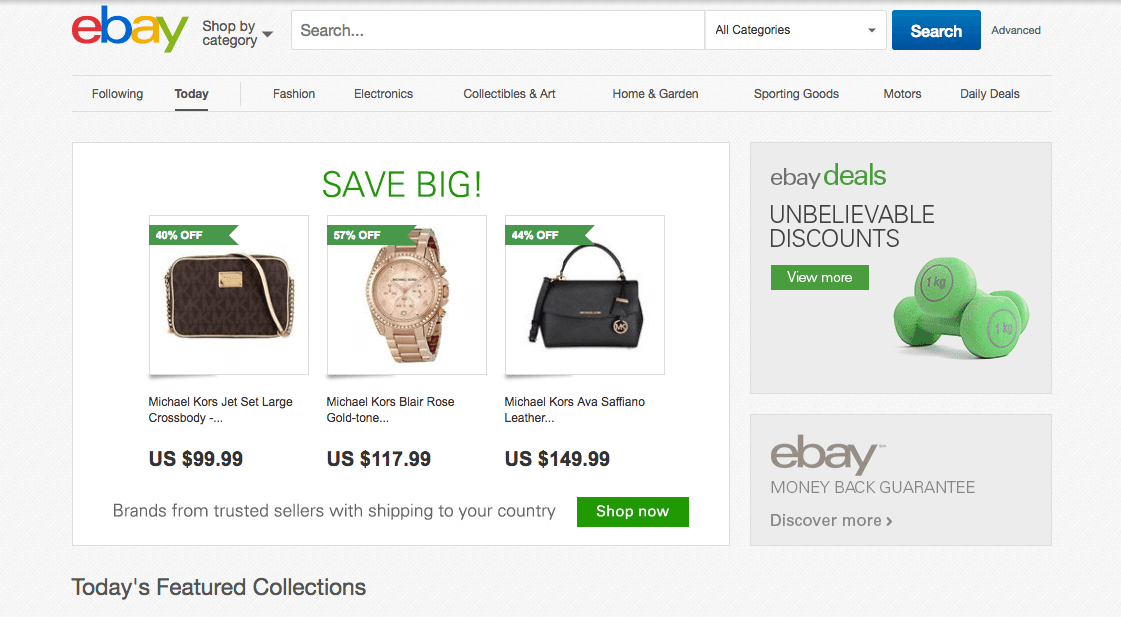Viewport: 1121px width, 617px height.
Task: Select the Following tab
Action: [x=117, y=93]
